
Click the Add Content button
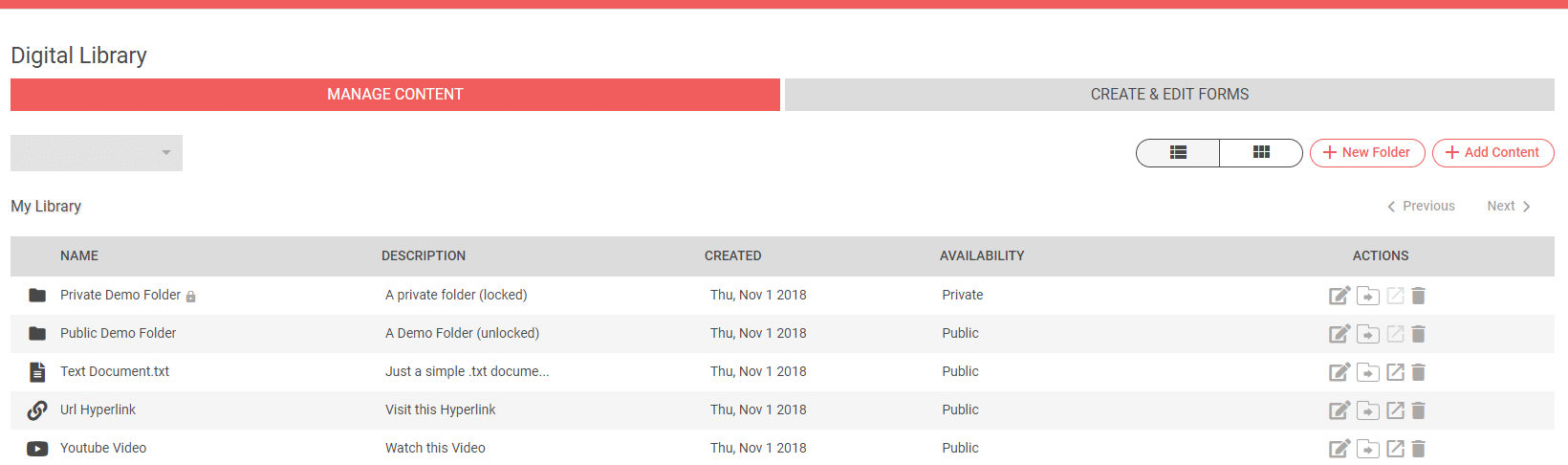tap(1492, 153)
